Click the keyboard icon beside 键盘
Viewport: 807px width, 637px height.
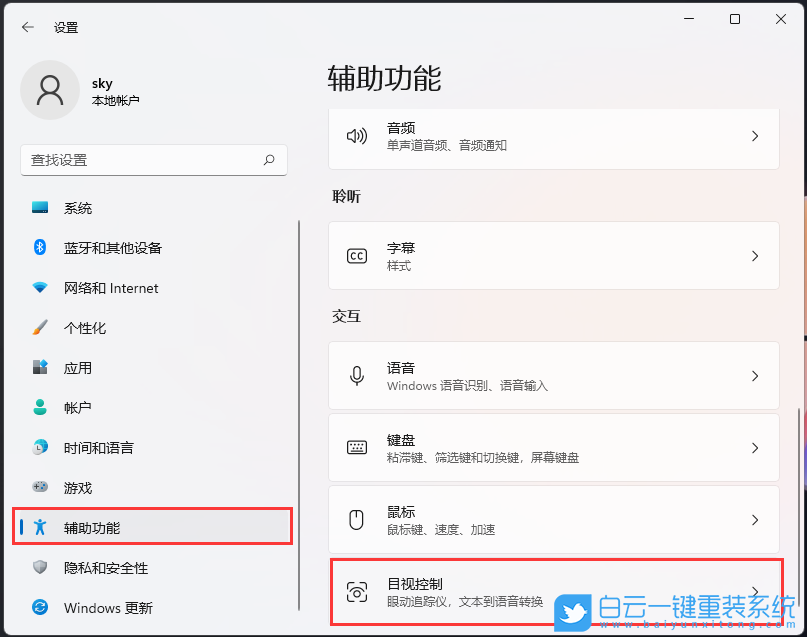[x=357, y=447]
